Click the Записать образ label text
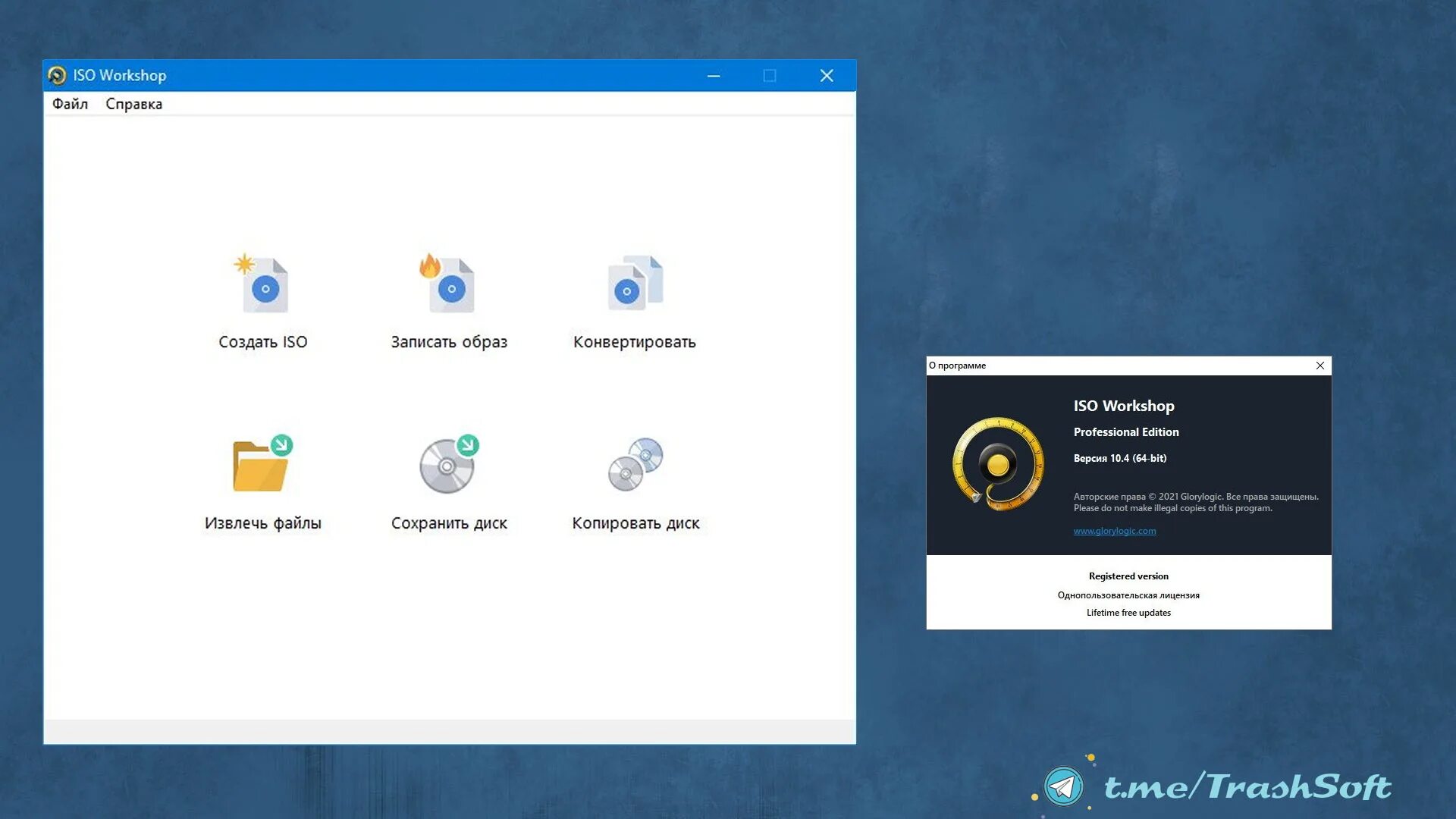1456x819 pixels. click(x=449, y=342)
